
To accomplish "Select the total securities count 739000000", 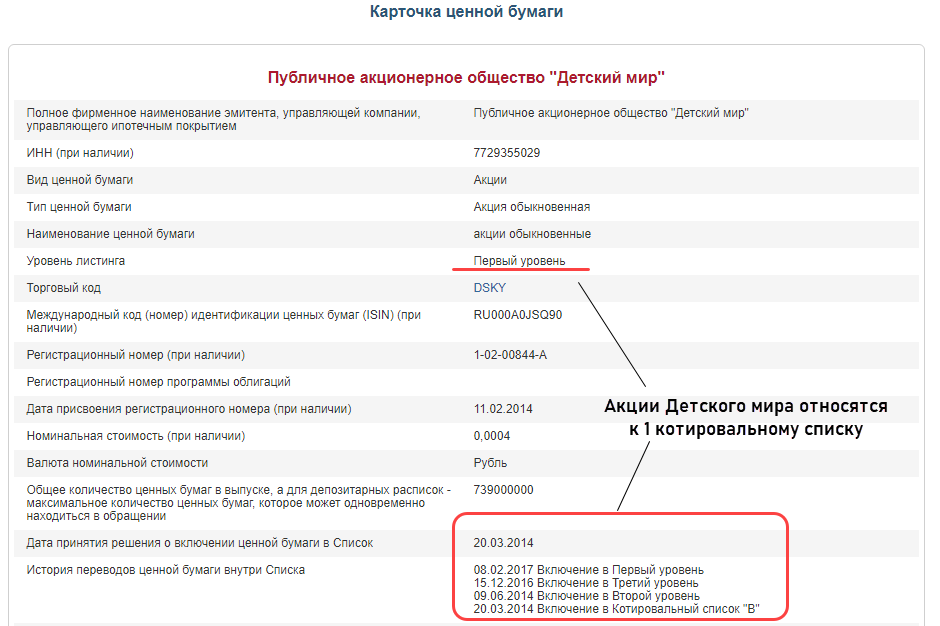I will click(503, 490).
